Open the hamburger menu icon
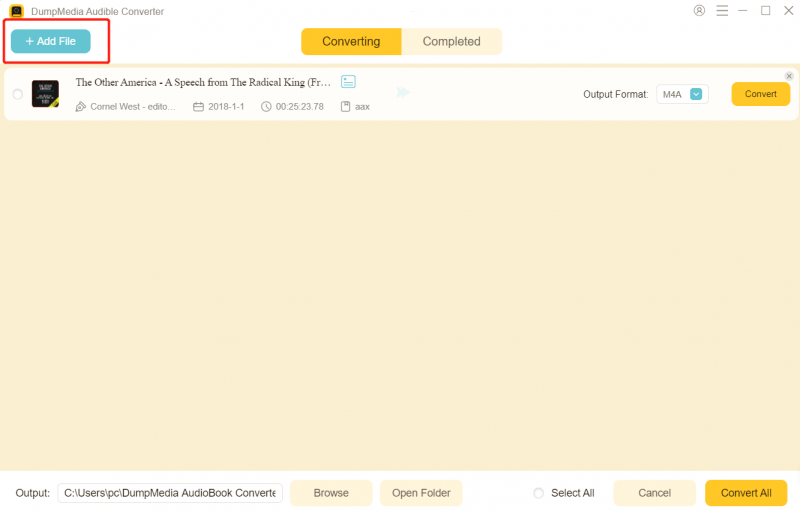 [722, 10]
